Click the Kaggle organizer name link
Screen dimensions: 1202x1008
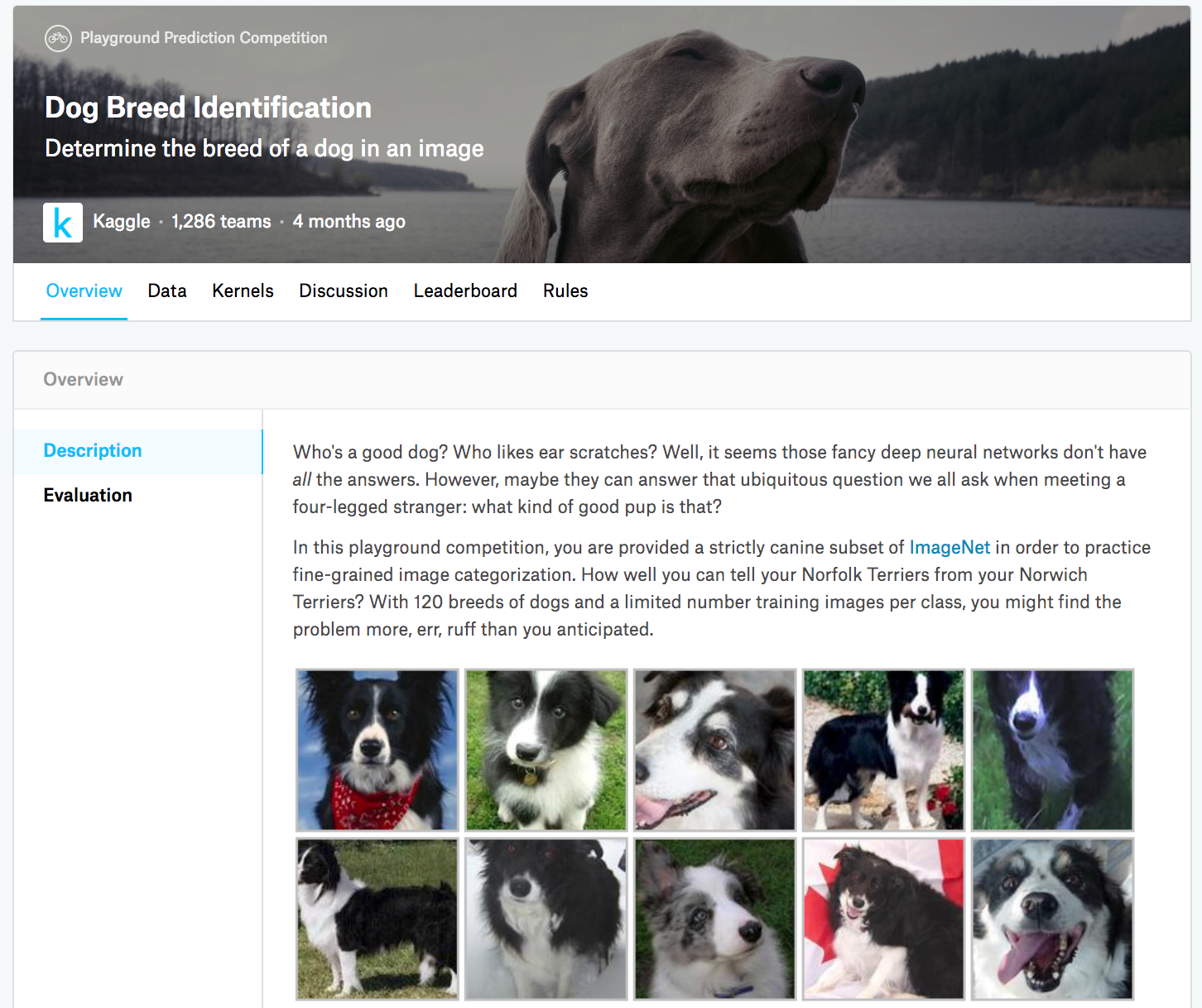[x=122, y=222]
